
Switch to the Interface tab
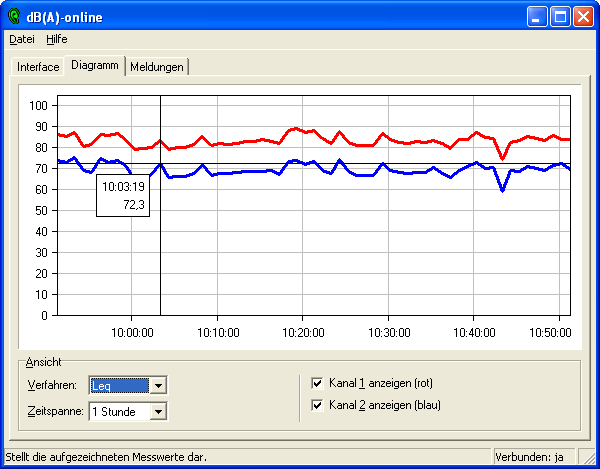point(38,67)
